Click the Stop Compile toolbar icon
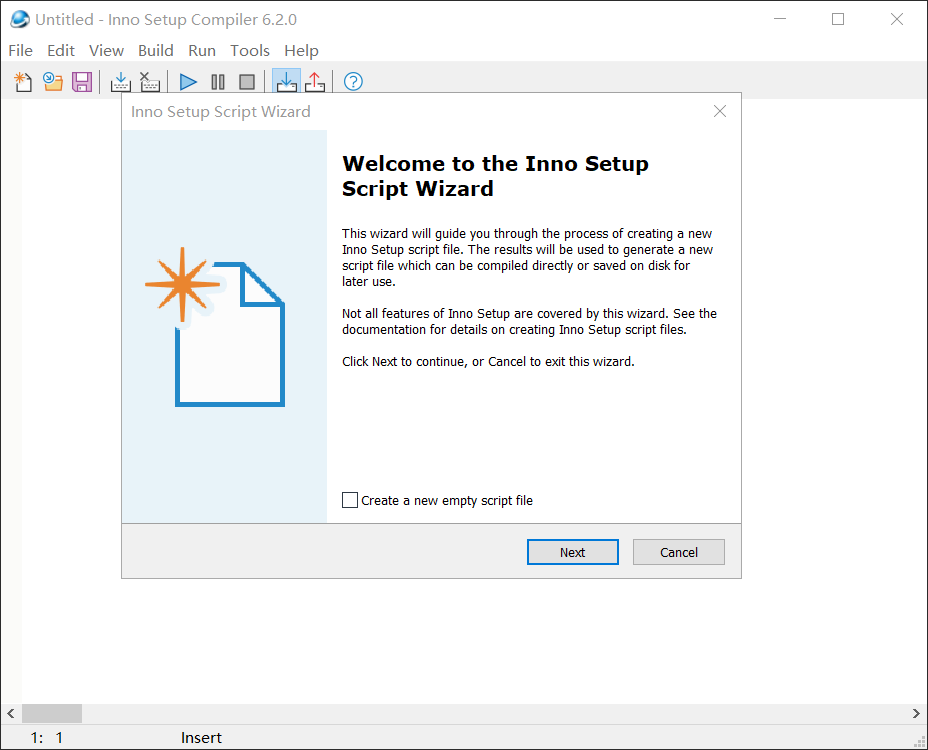Screen dimensions: 928x750 point(150,82)
